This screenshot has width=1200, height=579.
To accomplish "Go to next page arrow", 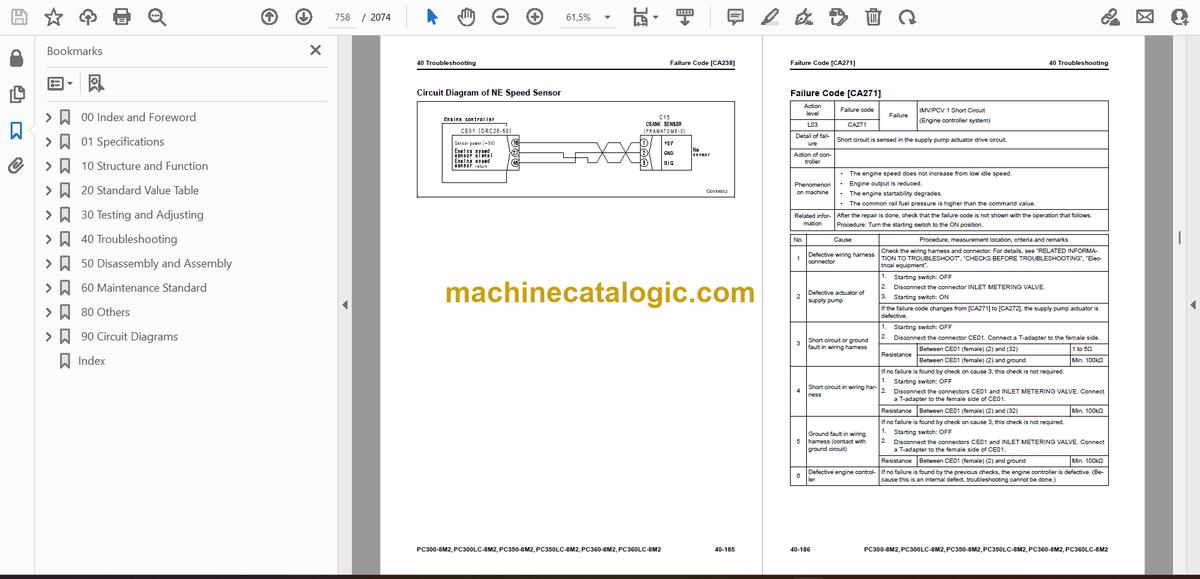I will click(300, 17).
